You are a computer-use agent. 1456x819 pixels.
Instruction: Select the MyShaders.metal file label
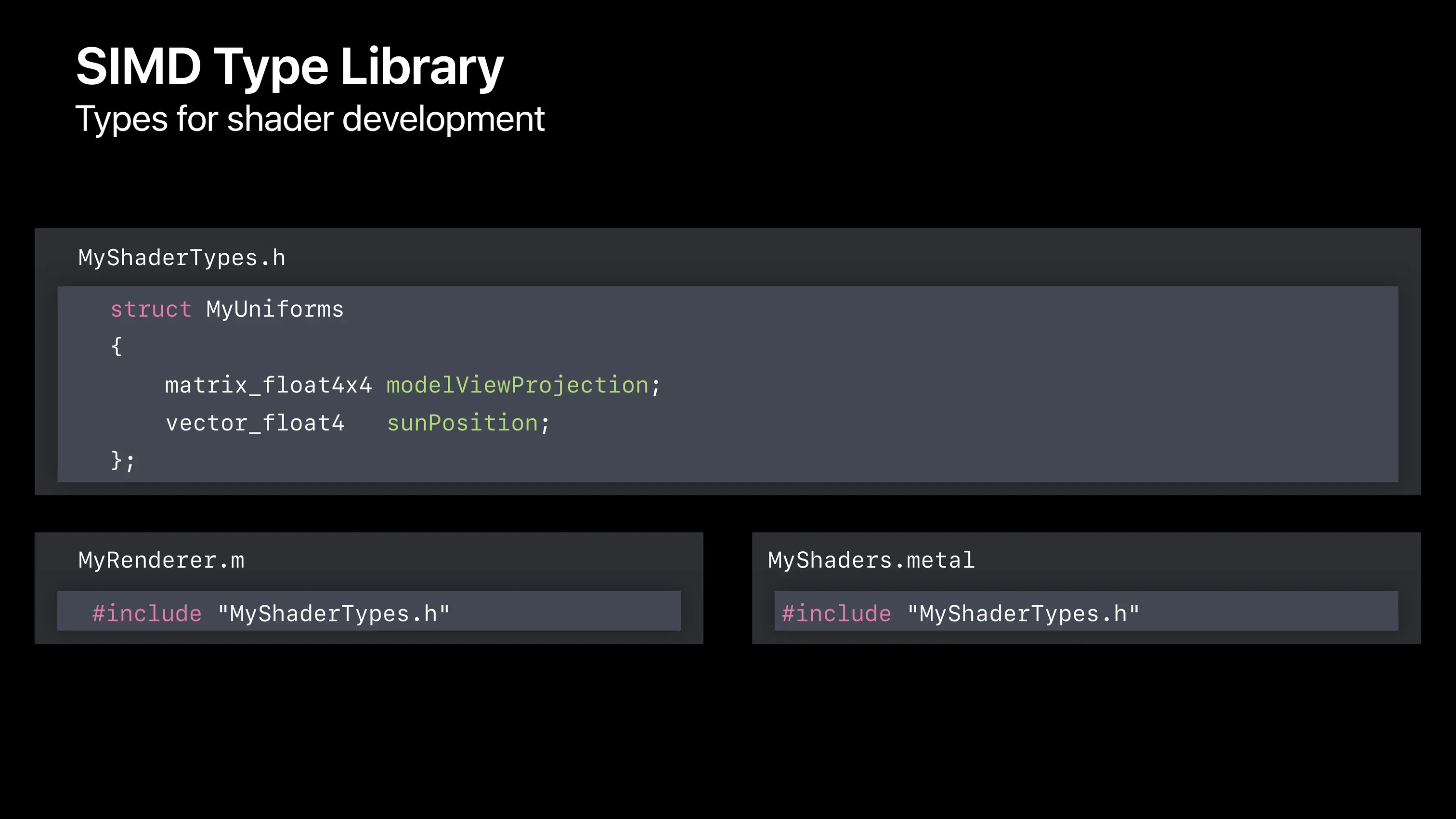[x=871, y=561]
